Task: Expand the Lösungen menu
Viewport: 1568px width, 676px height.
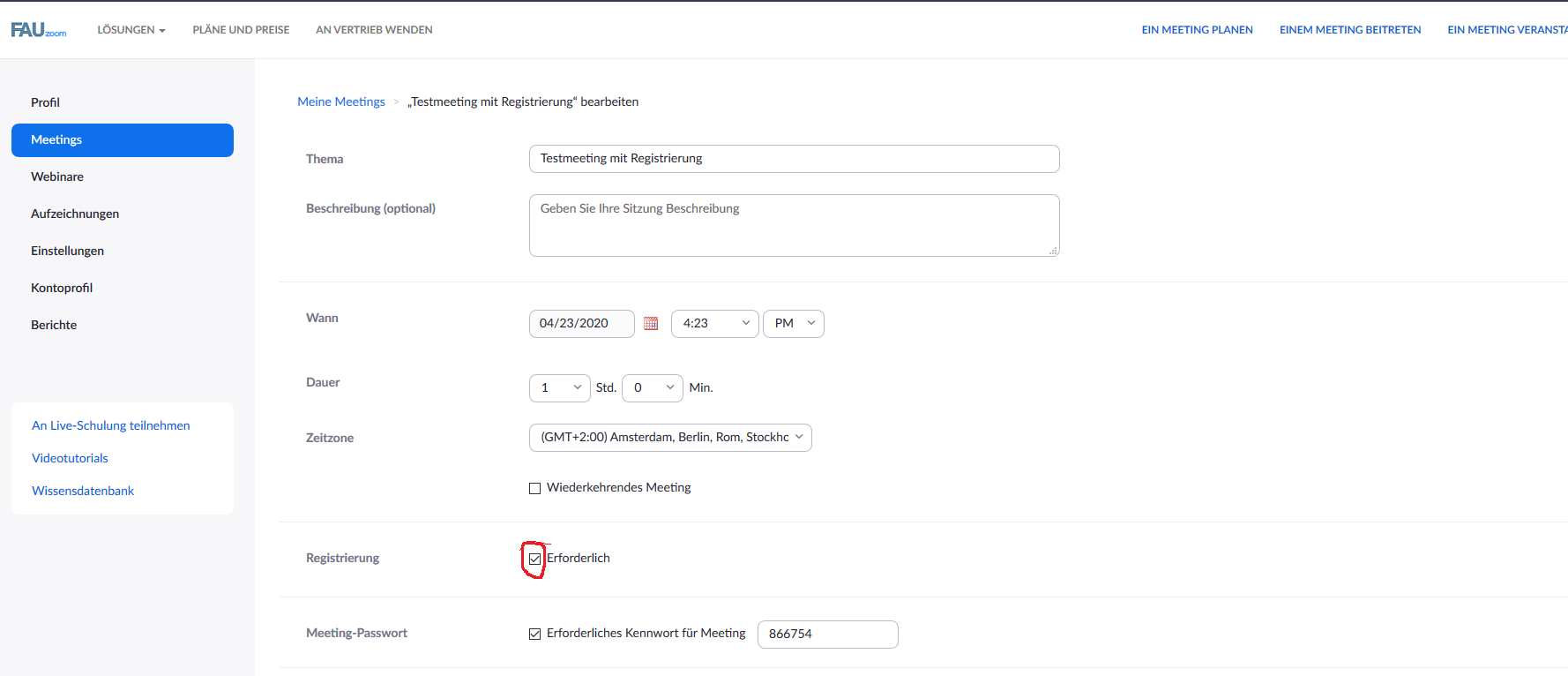Action: 131,30
